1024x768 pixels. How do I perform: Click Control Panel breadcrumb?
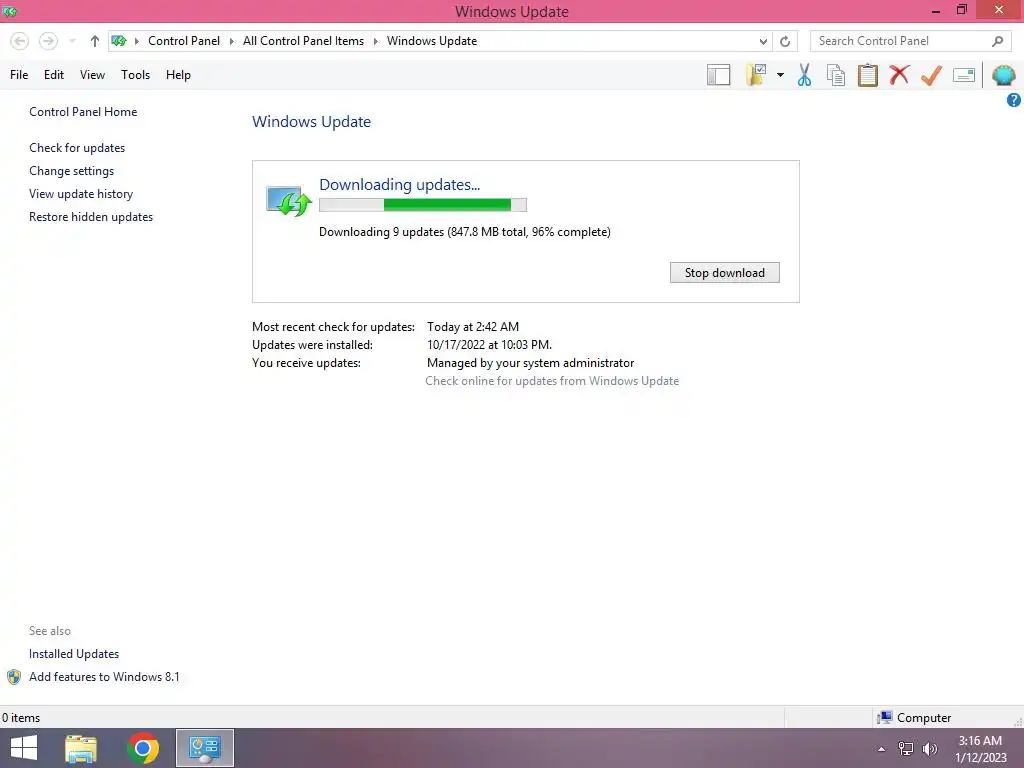(x=184, y=41)
